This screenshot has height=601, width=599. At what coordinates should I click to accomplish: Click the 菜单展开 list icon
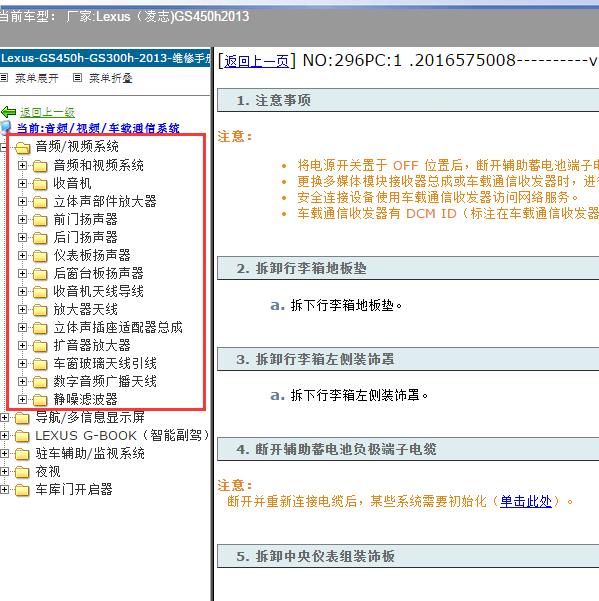pos(4,78)
